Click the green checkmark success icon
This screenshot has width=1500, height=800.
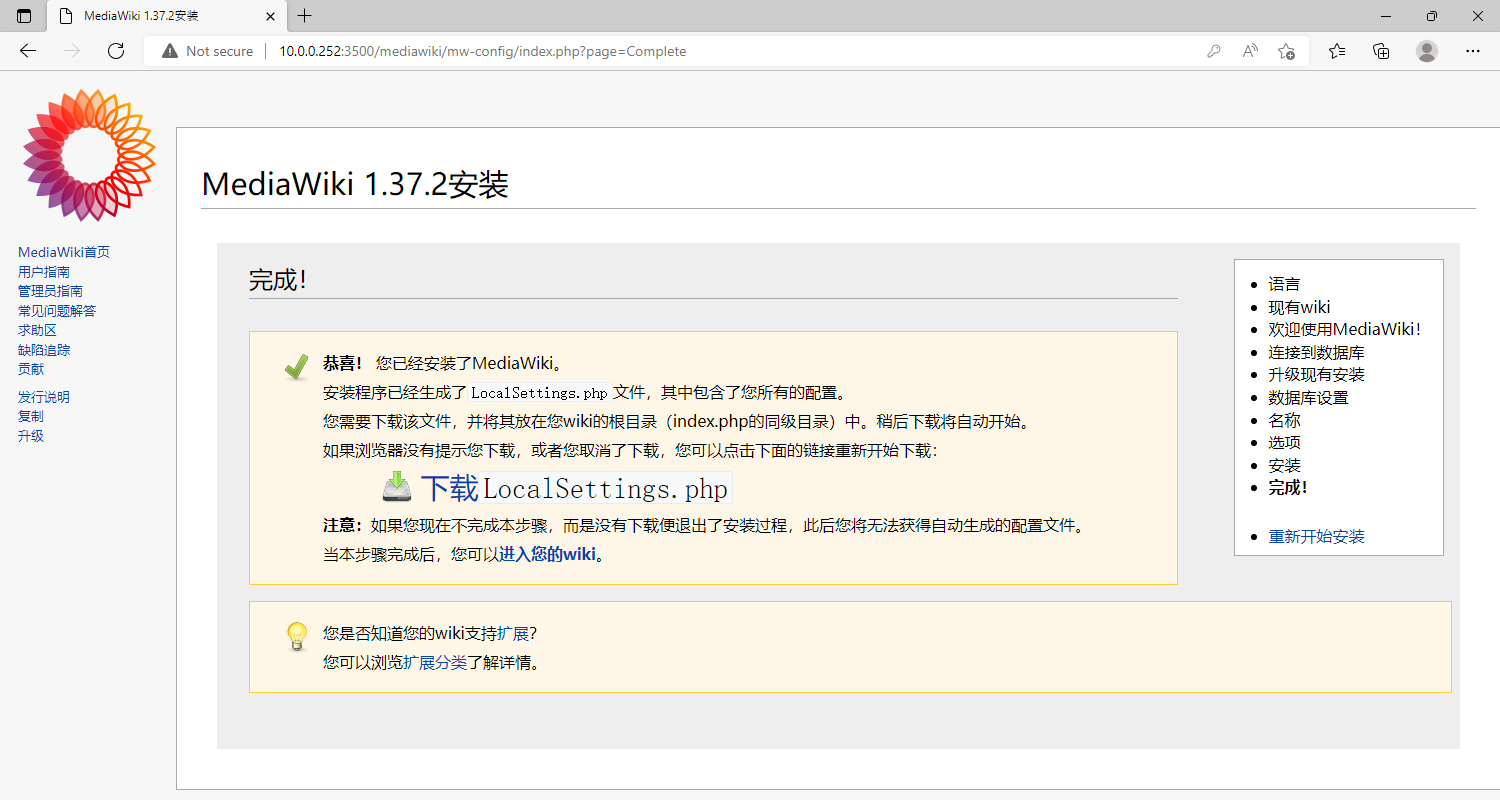click(x=296, y=368)
